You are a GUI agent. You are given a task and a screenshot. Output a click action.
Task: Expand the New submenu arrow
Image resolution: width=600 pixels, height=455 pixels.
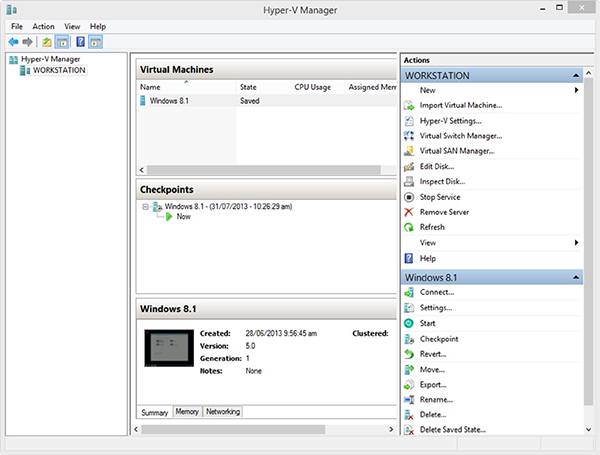pos(577,90)
